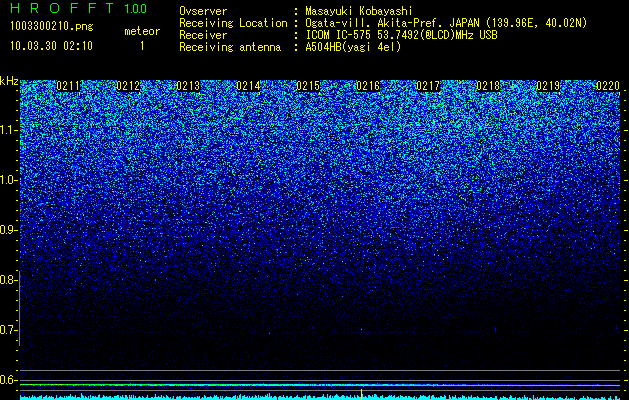Image resolution: width=629 pixels, height=400 pixels.
Task: Click the 0213 time marker
Action: pyautogui.click(x=188, y=86)
